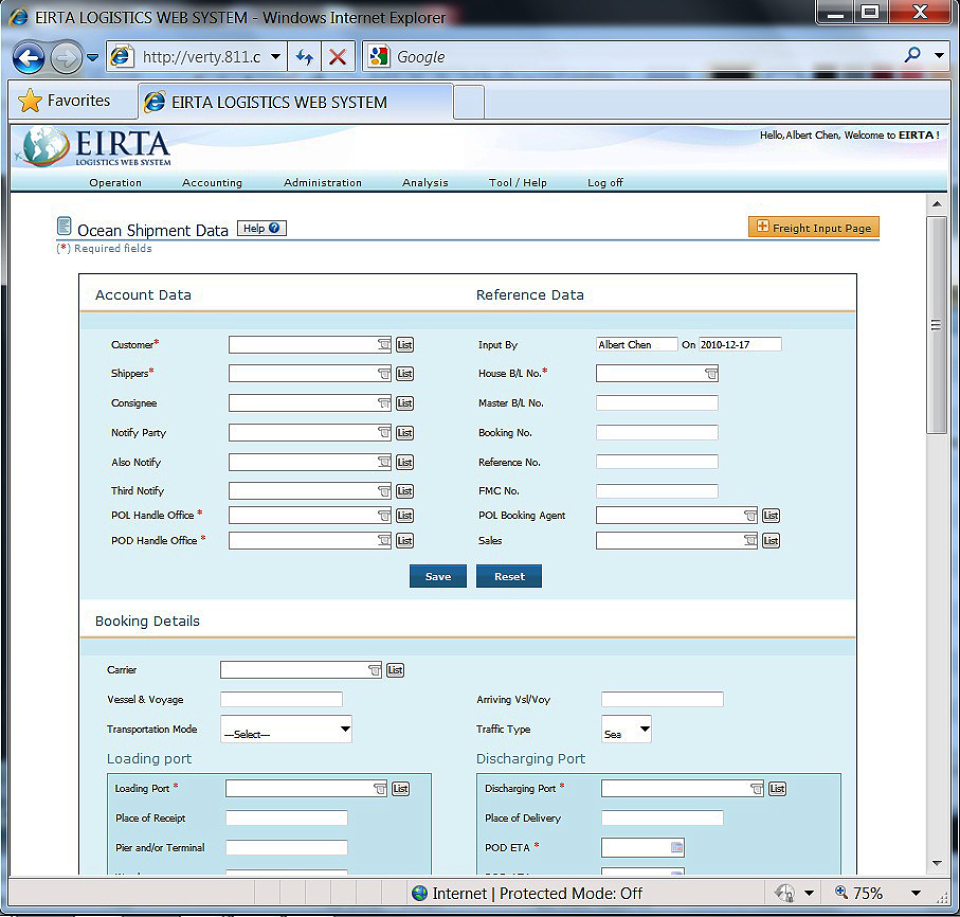Focus the Arriving Vsl/Voy input field
Viewport: 960px width, 917px height.
point(662,699)
